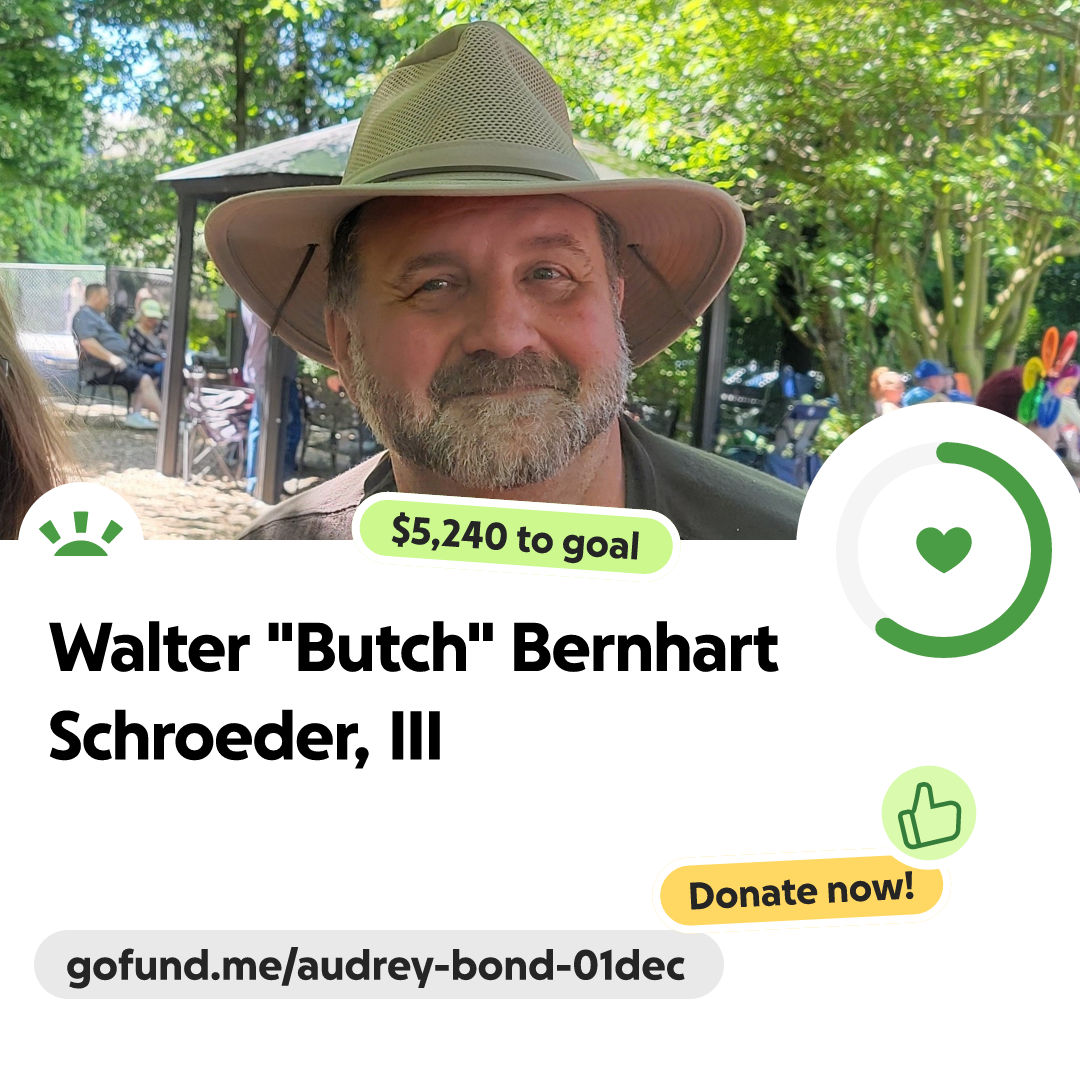
Task: Click the $5,240 to goal badge
Action: pyautogui.click(x=515, y=537)
